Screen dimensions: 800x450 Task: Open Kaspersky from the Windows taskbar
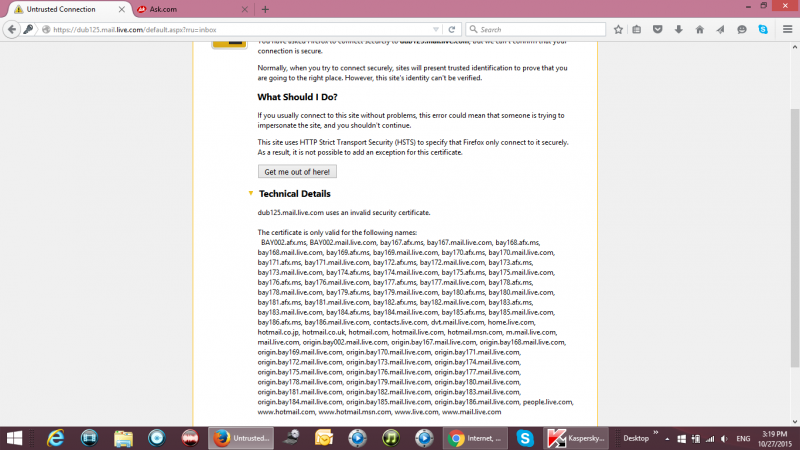pos(570,438)
